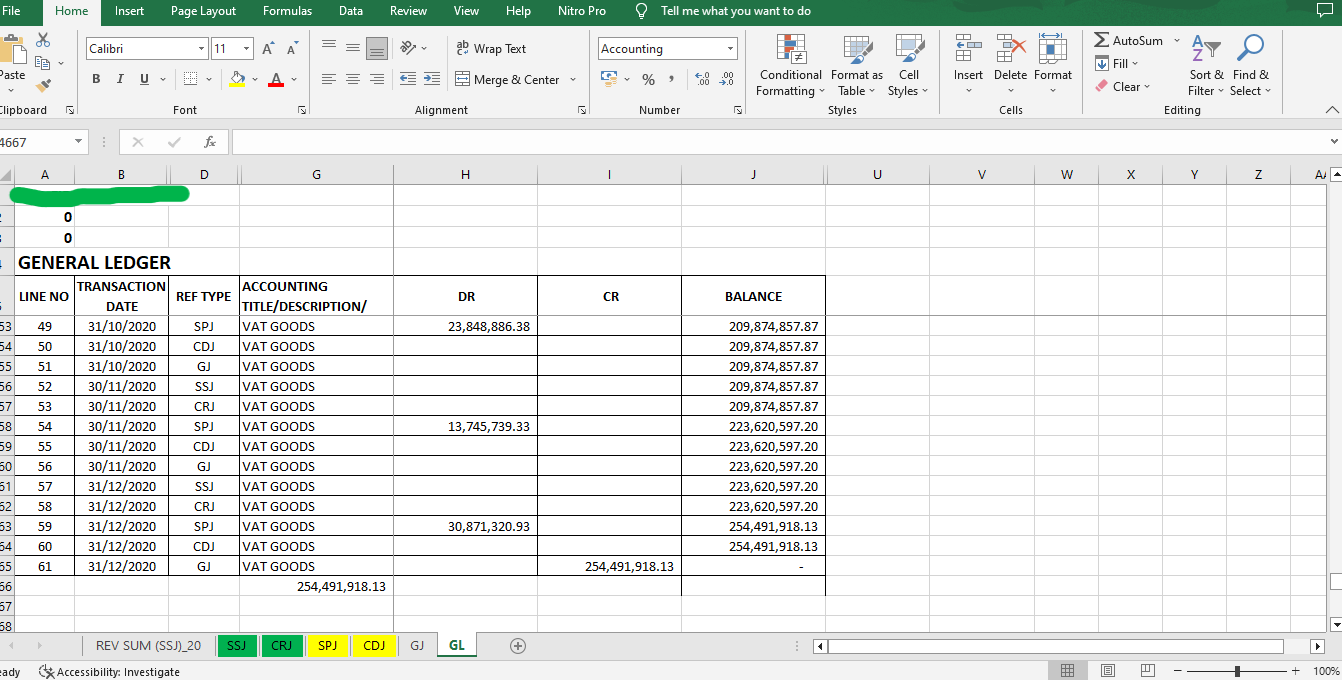The width and height of the screenshot is (1342, 680).
Task: Click the Orientation text angle icon
Action: pyautogui.click(x=408, y=48)
